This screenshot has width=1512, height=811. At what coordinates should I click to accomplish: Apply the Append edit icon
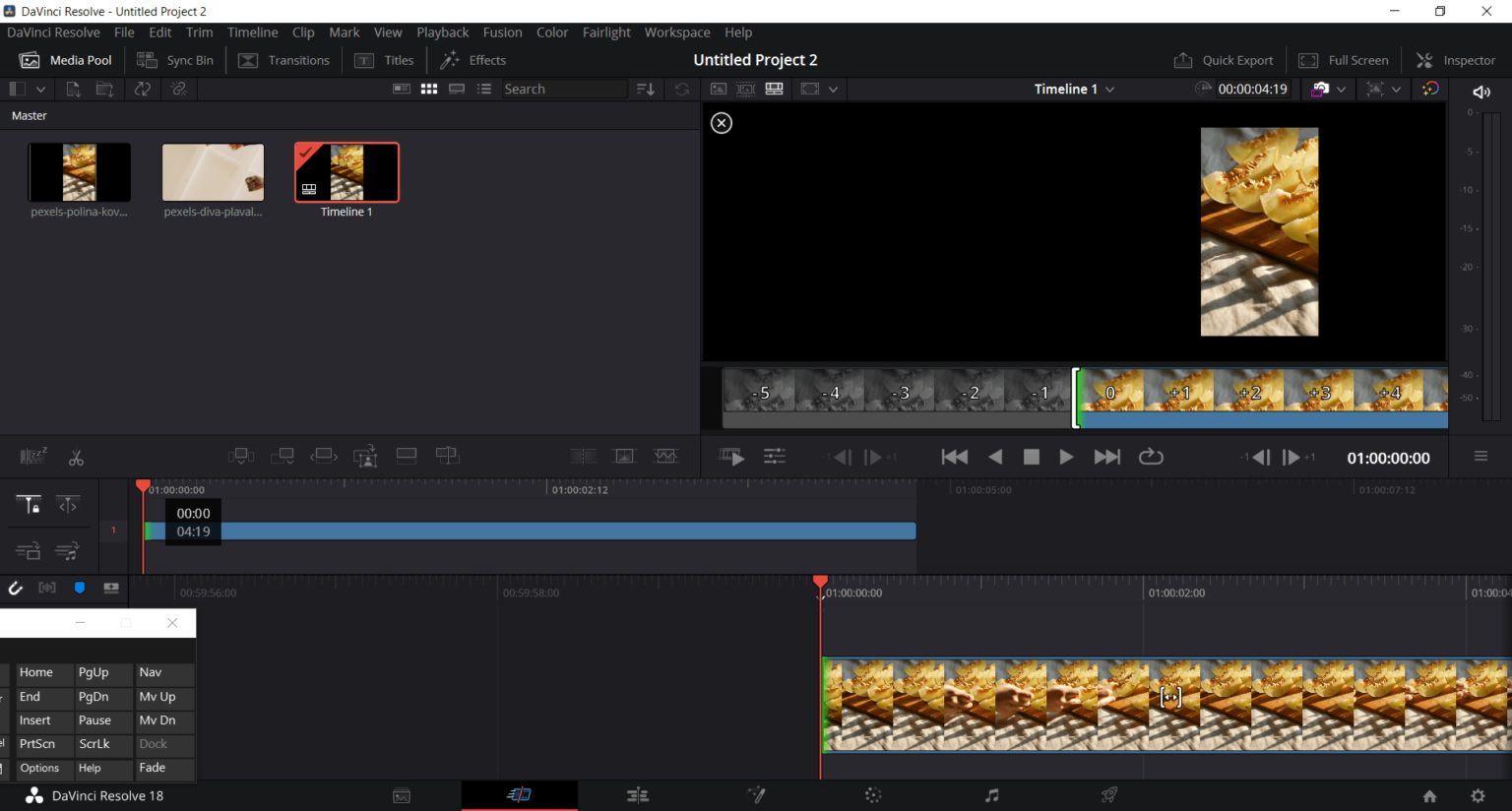tap(283, 456)
